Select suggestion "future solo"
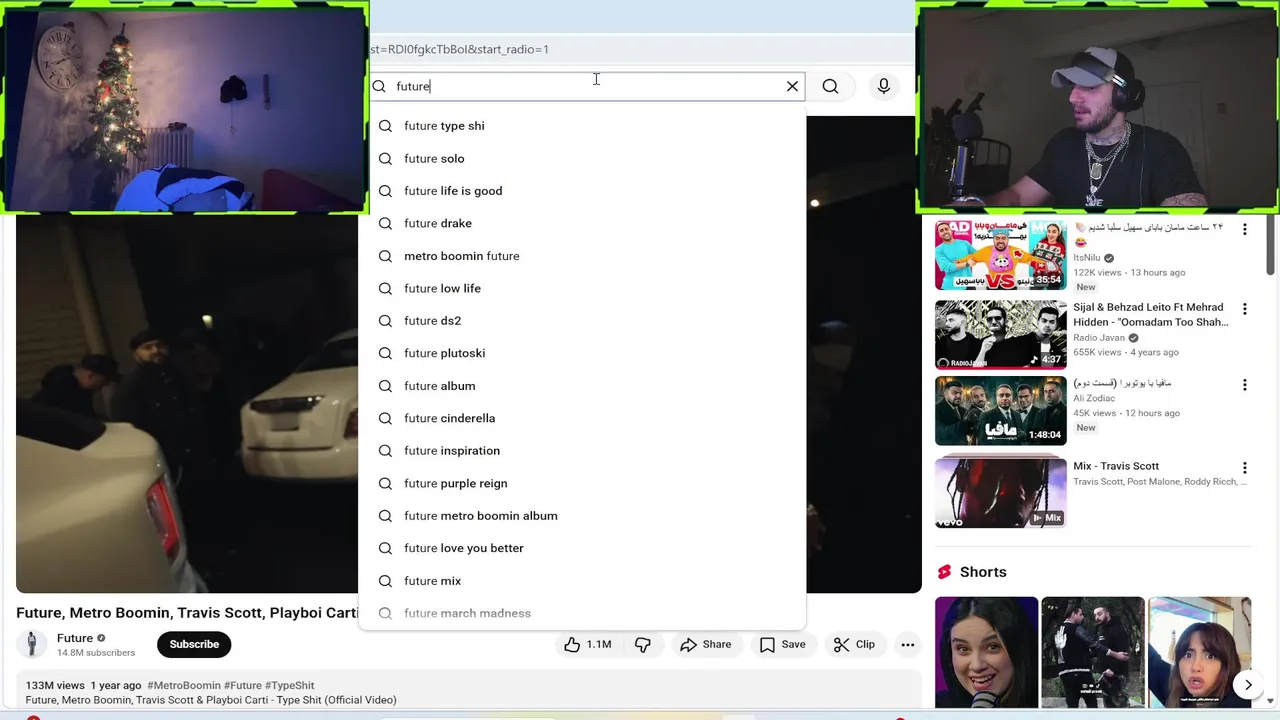1280x720 pixels. coord(582,158)
